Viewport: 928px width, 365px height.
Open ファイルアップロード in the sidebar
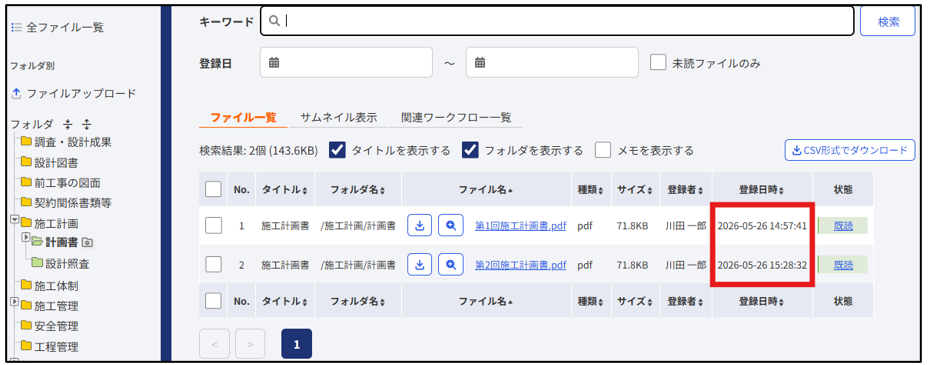(81, 93)
